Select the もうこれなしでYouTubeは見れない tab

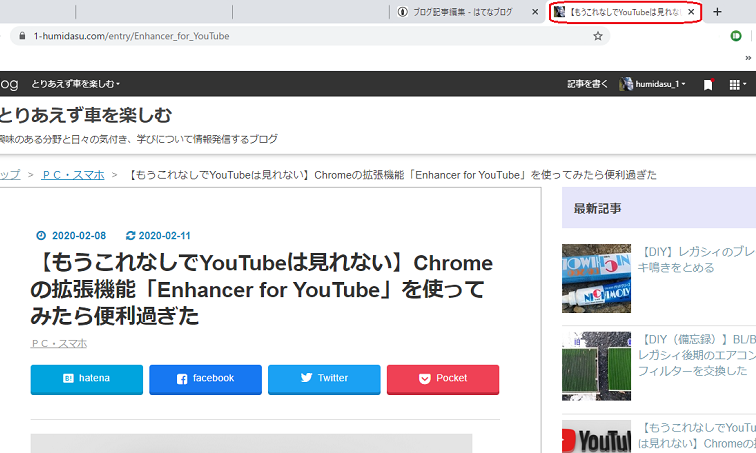tap(625, 12)
